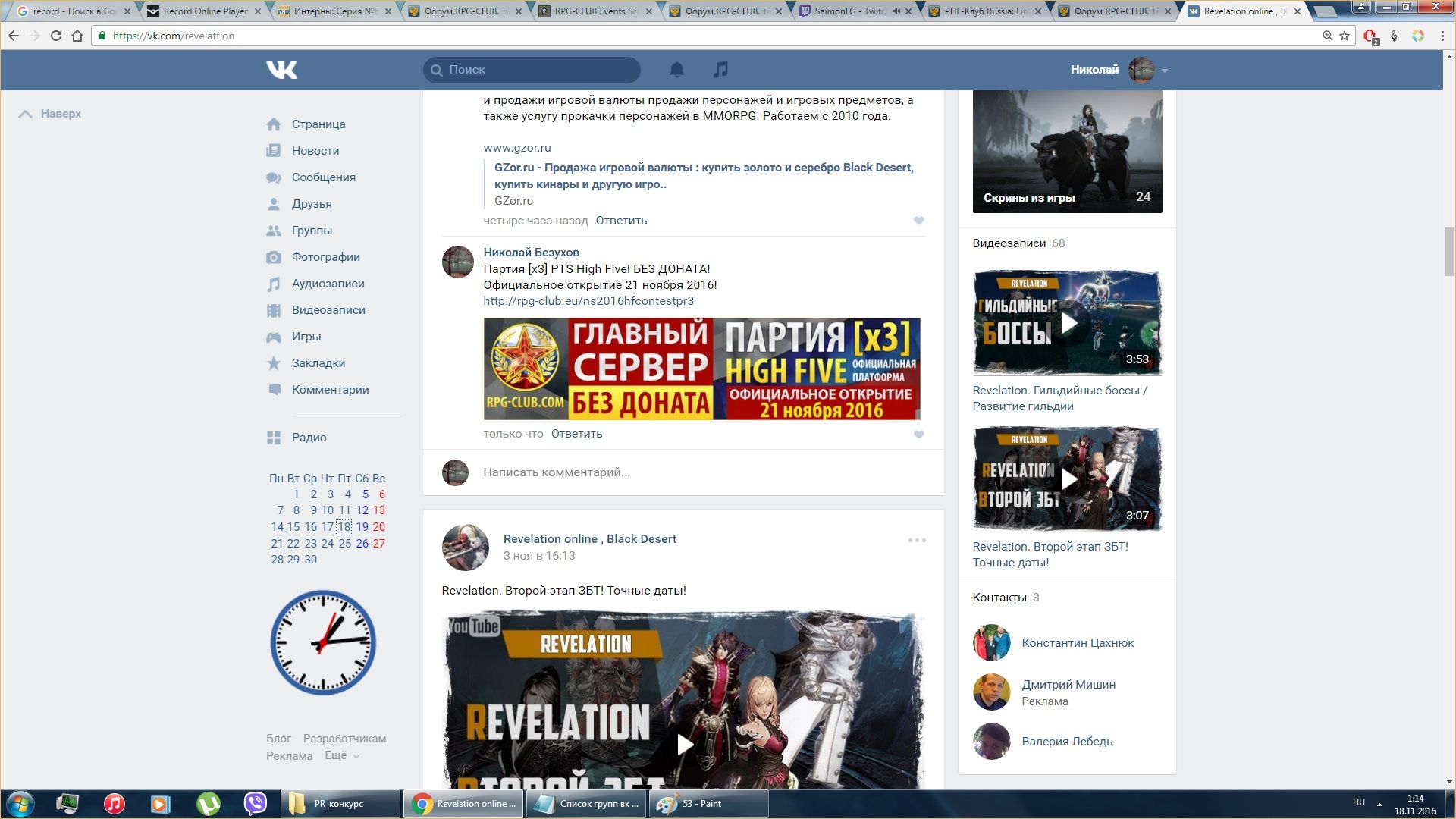Image resolution: width=1456 pixels, height=819 pixels.
Task: Open the Закладки star sidebar icon
Action: [x=274, y=363]
